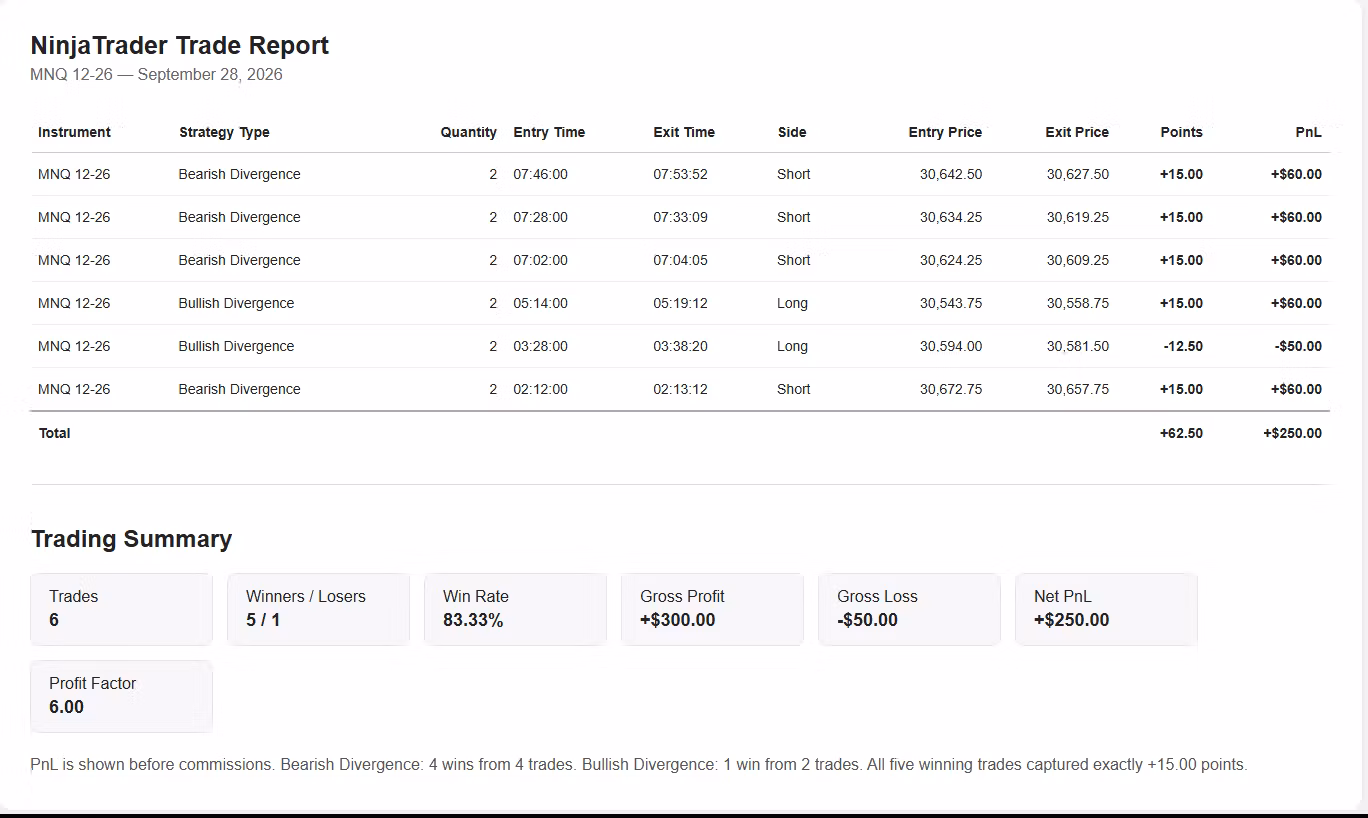Pick exit time 05:19:12
Image resolution: width=1368 pixels, height=818 pixels.
(x=680, y=303)
